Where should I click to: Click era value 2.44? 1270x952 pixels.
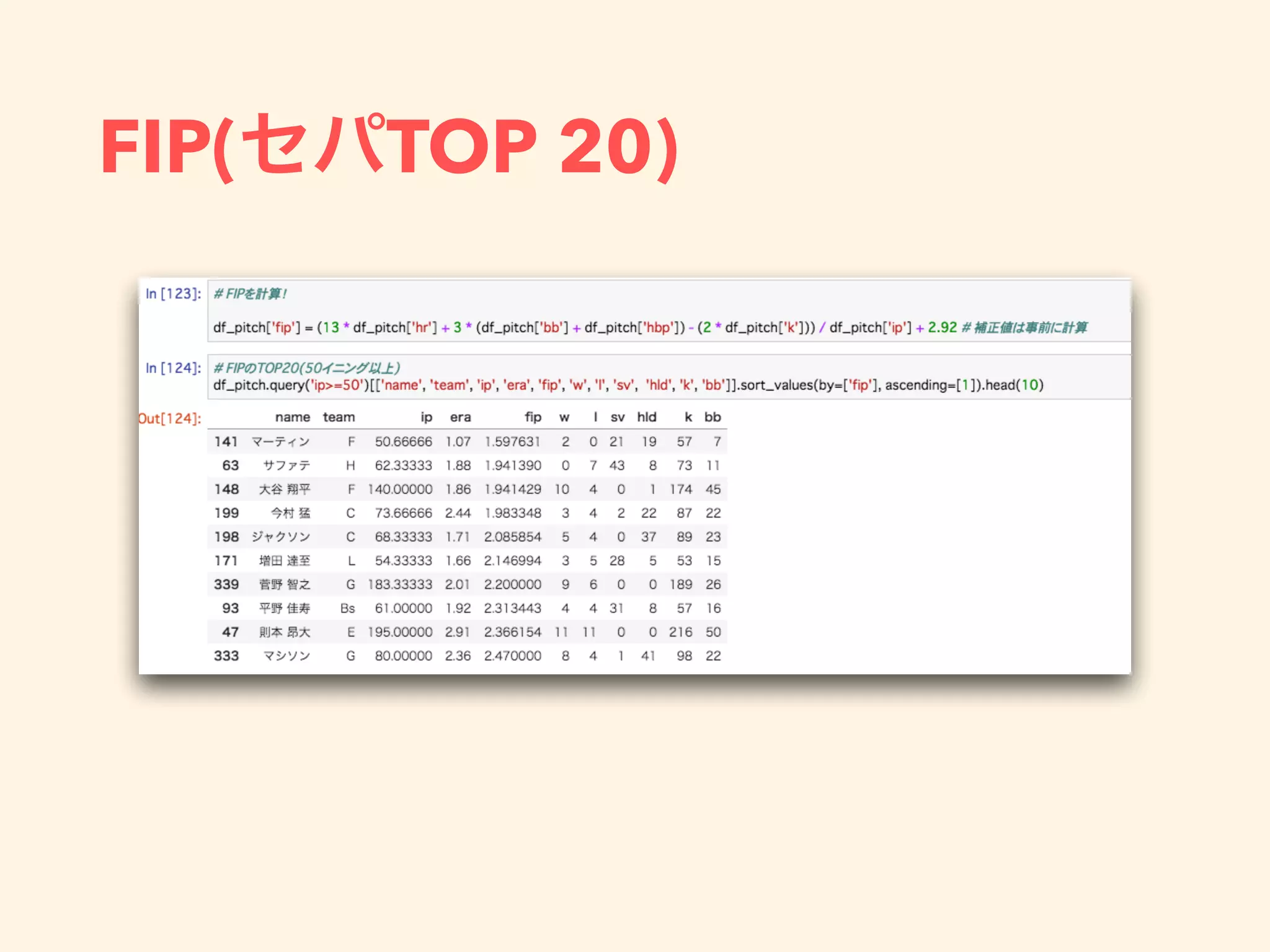tap(458, 513)
